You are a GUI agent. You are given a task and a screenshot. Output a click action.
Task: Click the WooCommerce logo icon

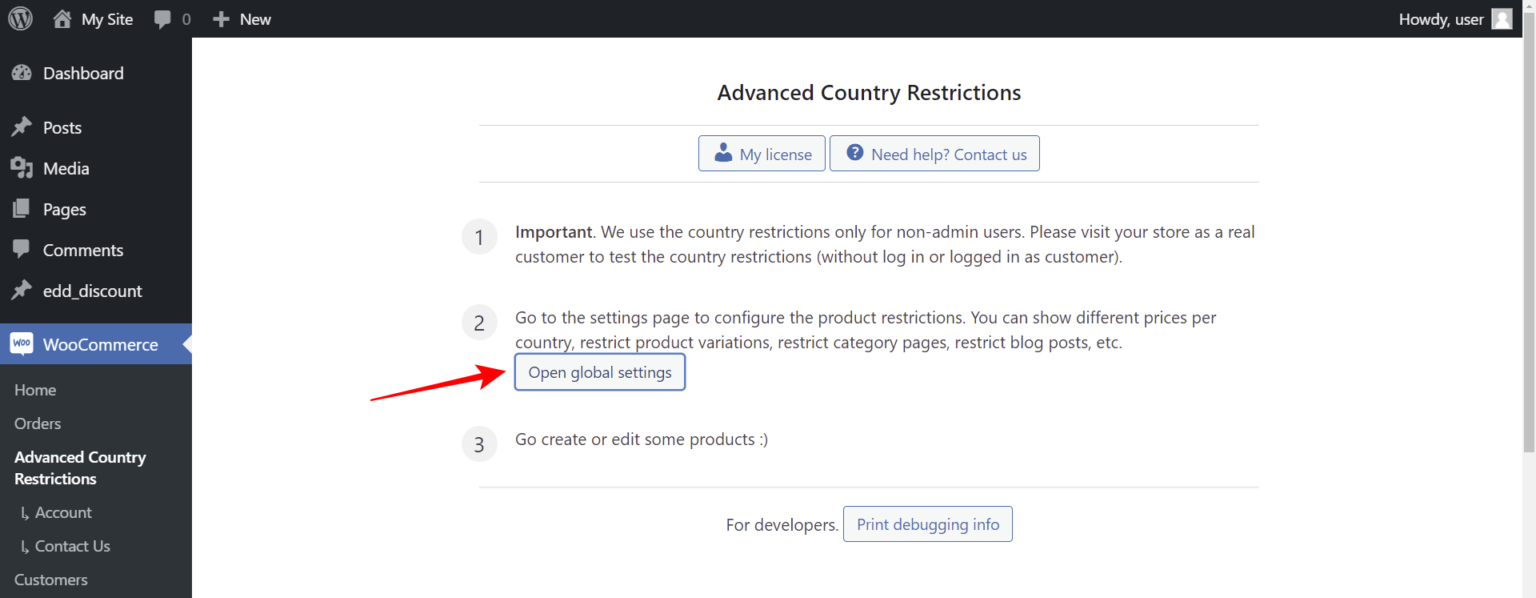21,344
